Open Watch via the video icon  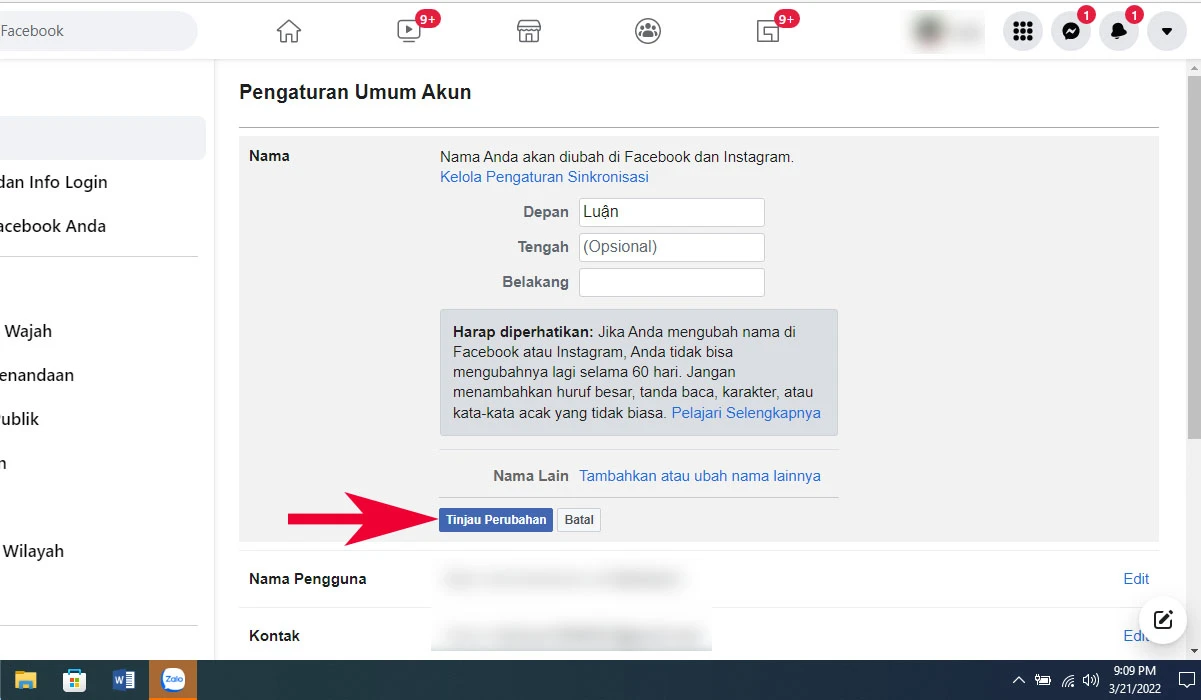coord(408,31)
